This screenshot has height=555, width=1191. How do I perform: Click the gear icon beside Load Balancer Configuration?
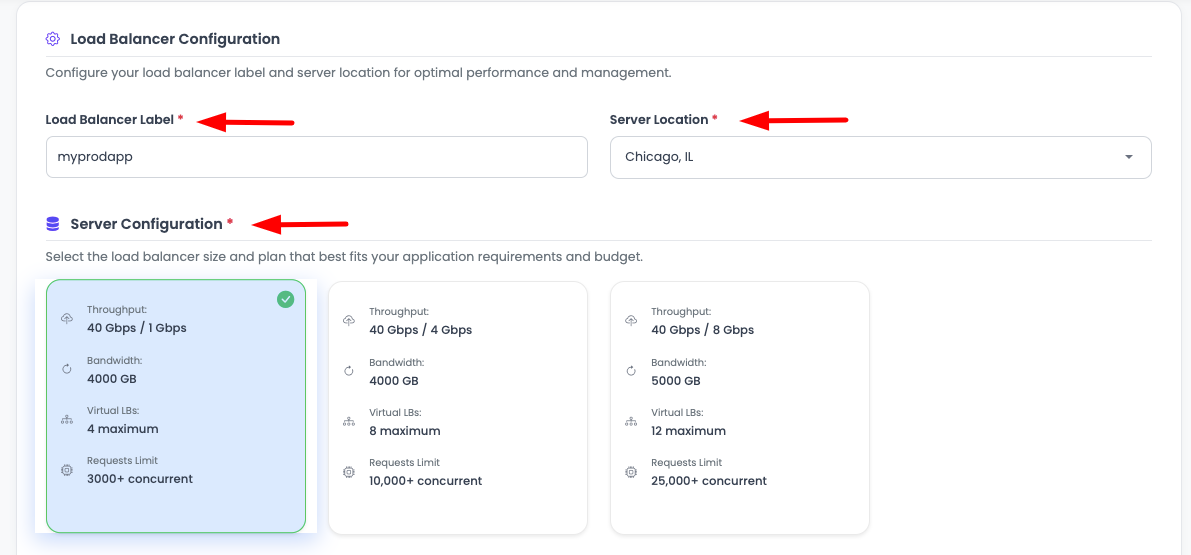[x=53, y=39]
